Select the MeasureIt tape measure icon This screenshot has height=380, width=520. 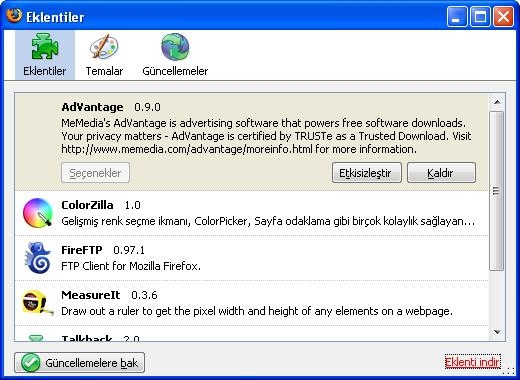pos(38,303)
